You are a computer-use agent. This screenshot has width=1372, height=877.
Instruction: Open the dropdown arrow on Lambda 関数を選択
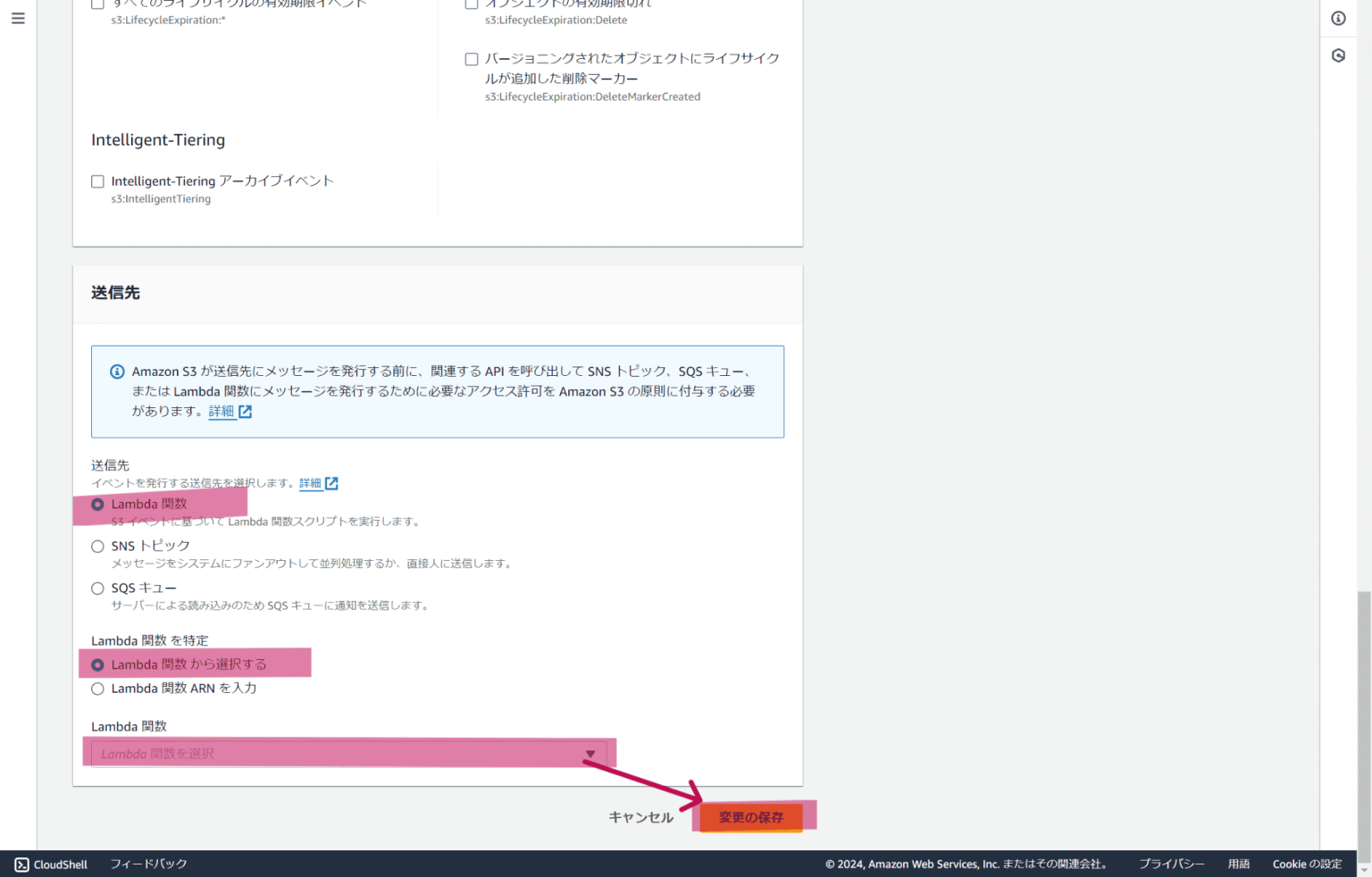[590, 754]
